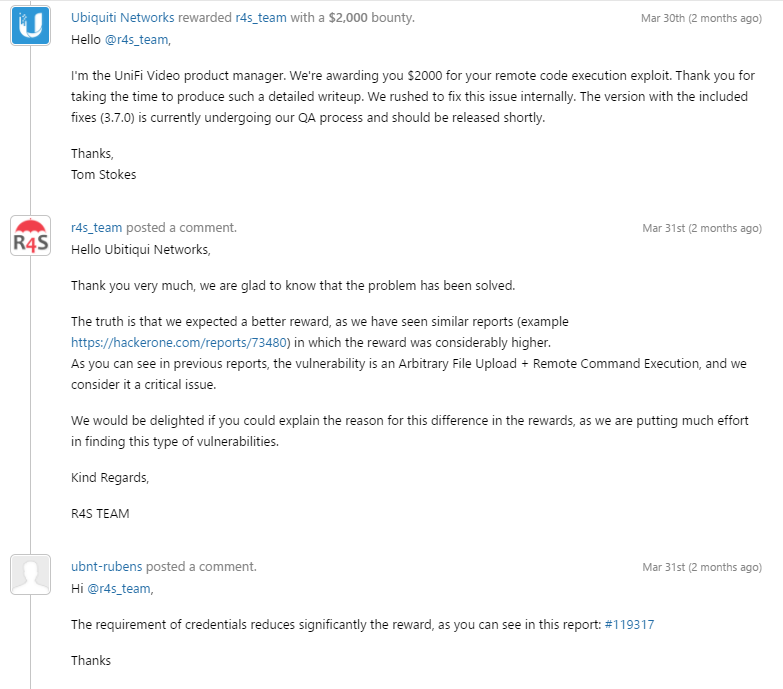Image resolution: width=783 pixels, height=689 pixels.
Task: Click the Tom Stokes signature line
Action: (x=105, y=174)
